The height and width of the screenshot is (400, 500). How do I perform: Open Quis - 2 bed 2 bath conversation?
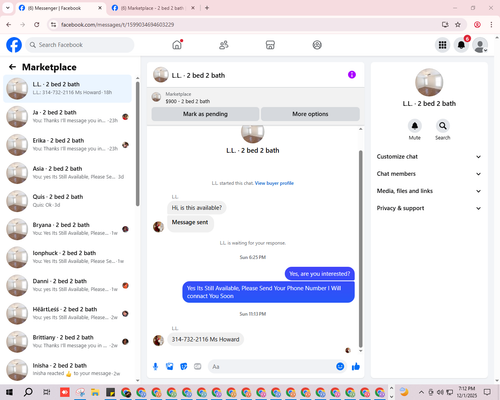[x=67, y=201]
